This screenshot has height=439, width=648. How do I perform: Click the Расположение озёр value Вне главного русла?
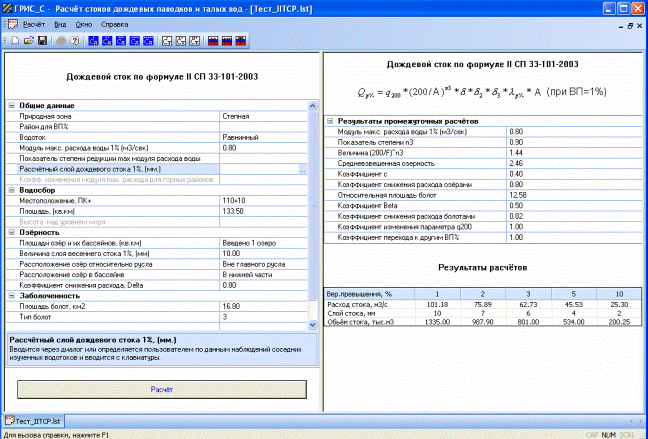(264, 264)
